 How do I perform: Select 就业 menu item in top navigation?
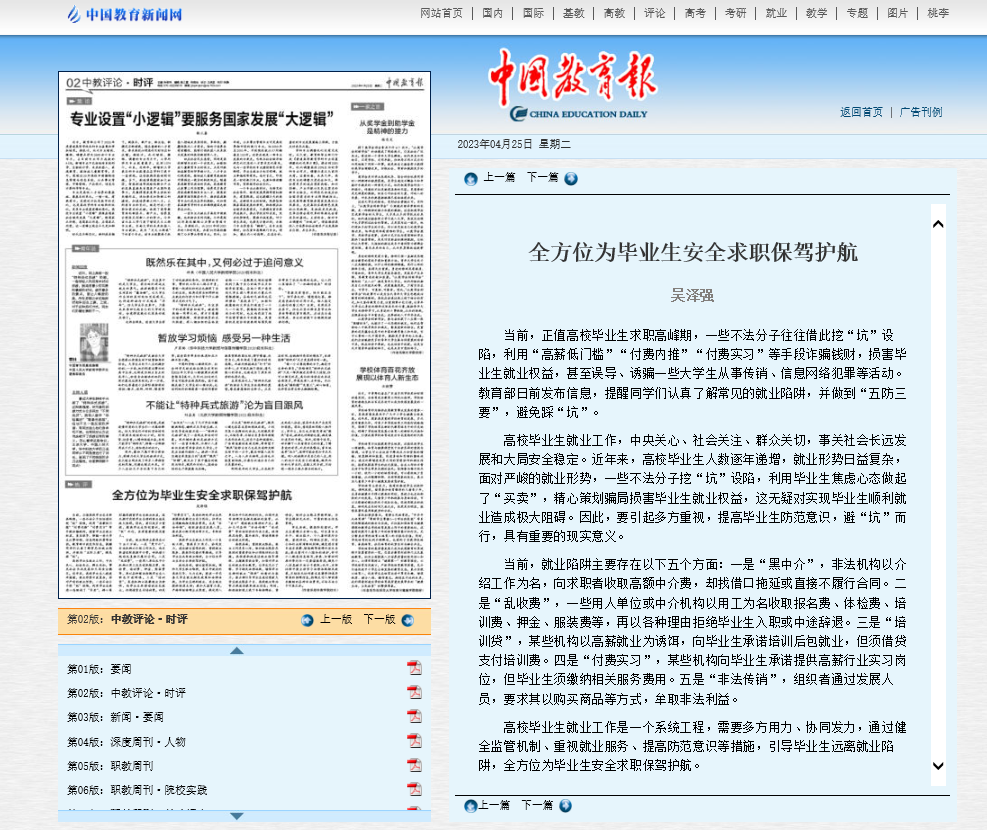(x=775, y=14)
